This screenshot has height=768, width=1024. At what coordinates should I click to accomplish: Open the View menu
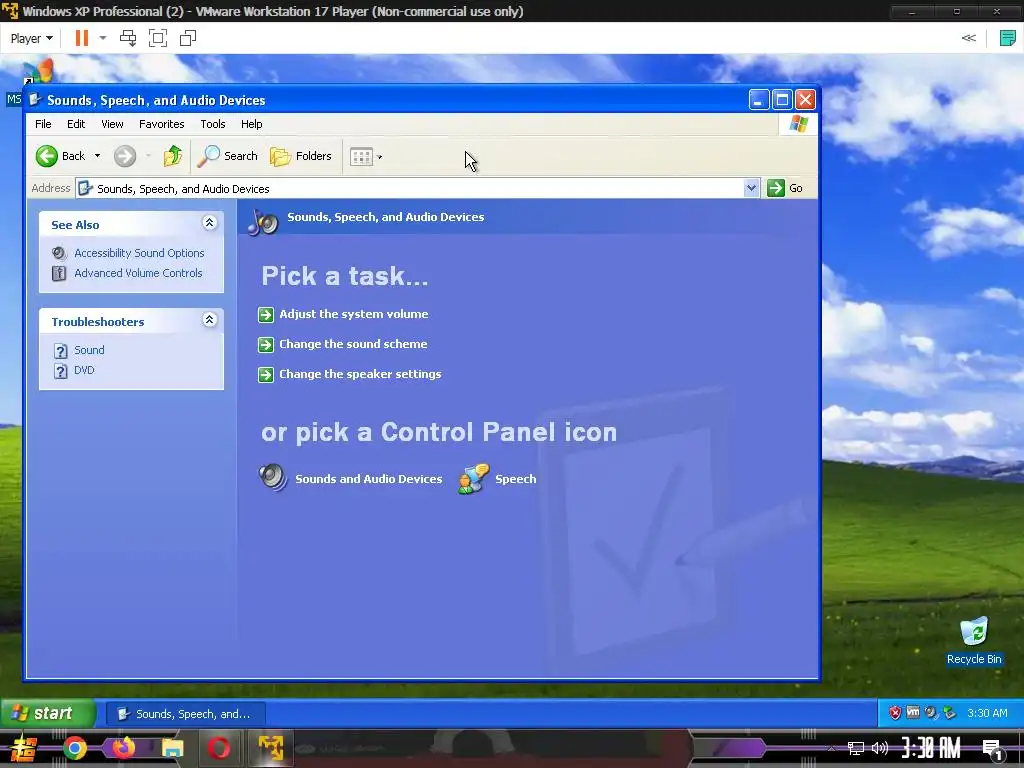click(x=112, y=124)
